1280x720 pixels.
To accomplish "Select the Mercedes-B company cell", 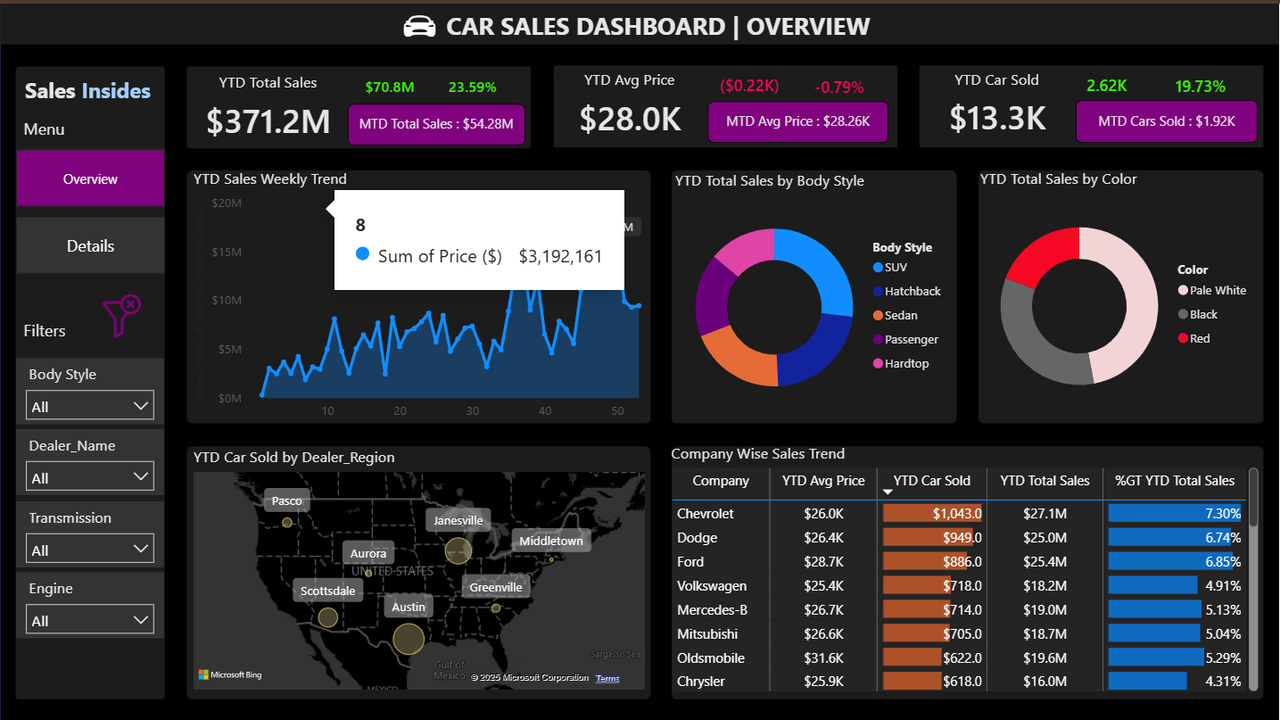I will pyautogui.click(x=712, y=610).
